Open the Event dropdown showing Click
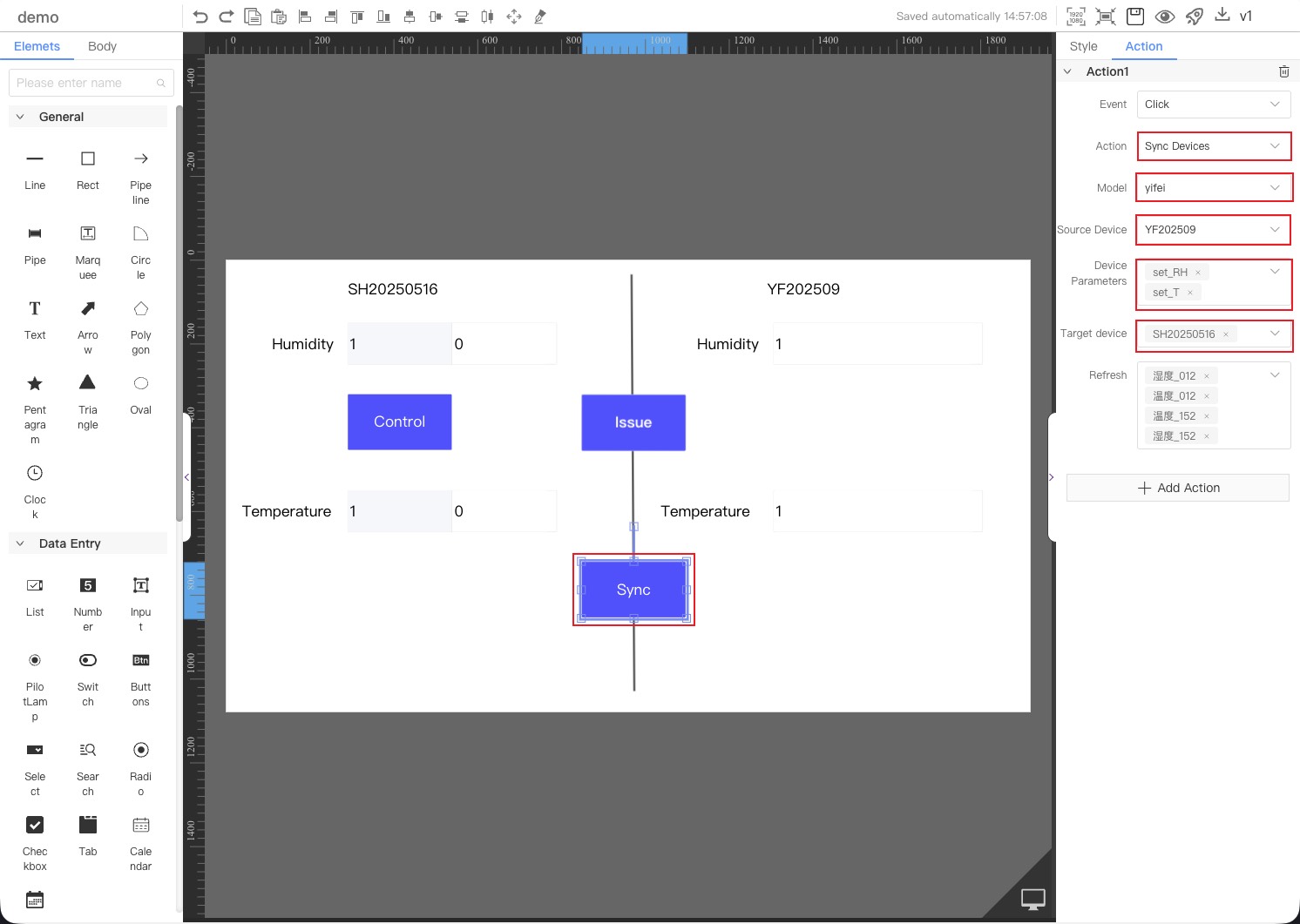 pos(1213,105)
